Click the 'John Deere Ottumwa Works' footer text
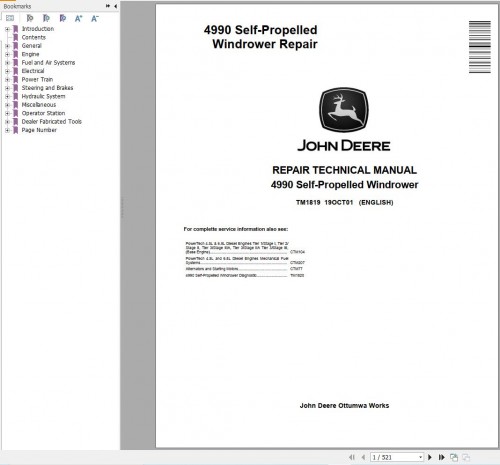This screenshot has height=465, width=500. [x=344, y=406]
